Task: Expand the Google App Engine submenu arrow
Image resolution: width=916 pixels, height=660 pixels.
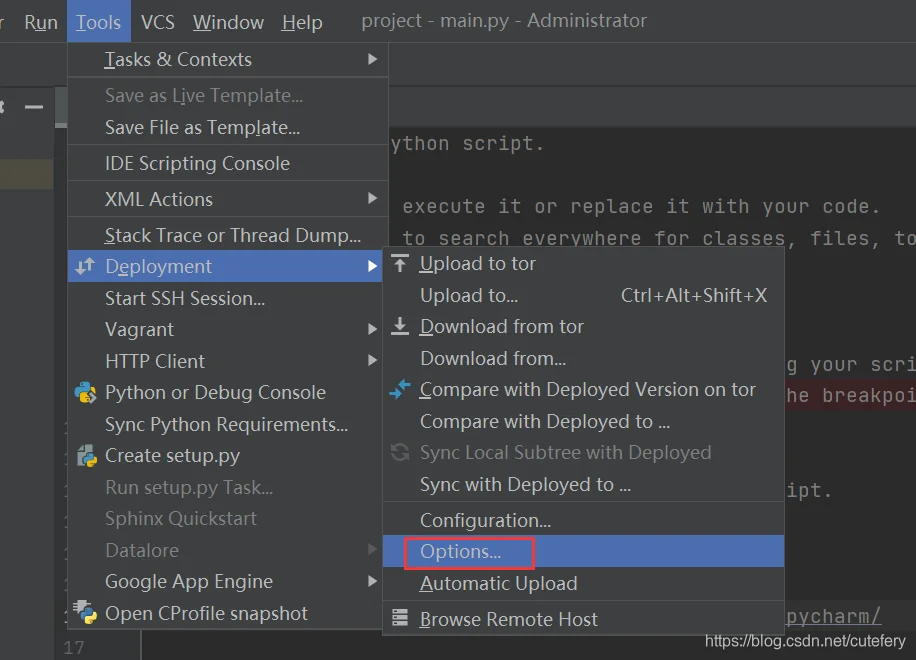Action: (x=372, y=582)
